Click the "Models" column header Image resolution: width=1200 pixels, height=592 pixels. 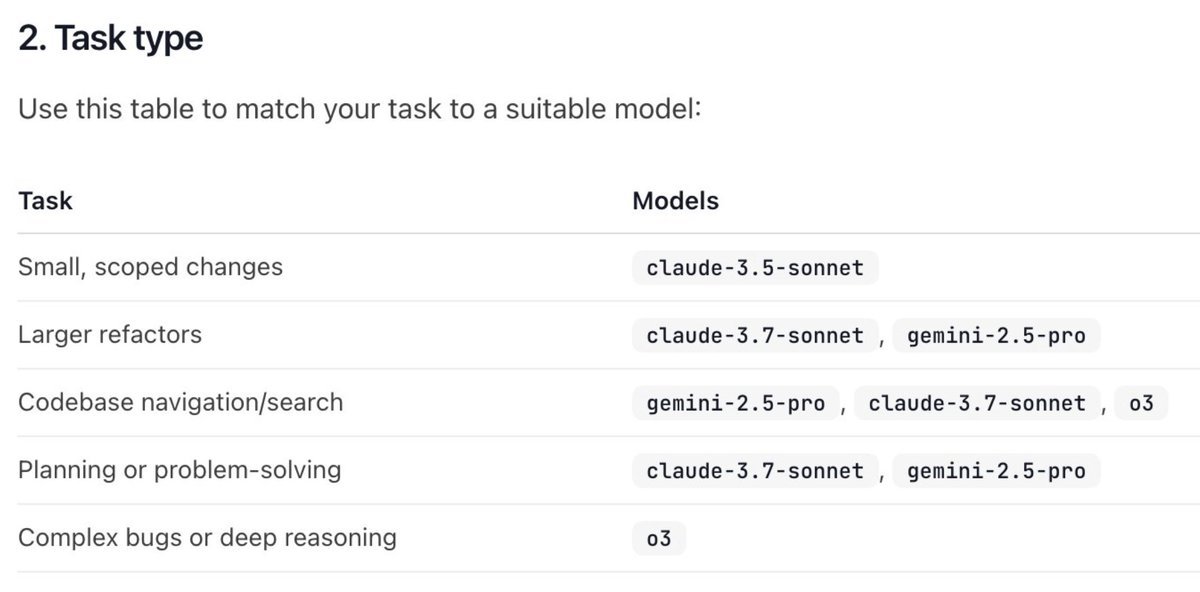coord(675,200)
